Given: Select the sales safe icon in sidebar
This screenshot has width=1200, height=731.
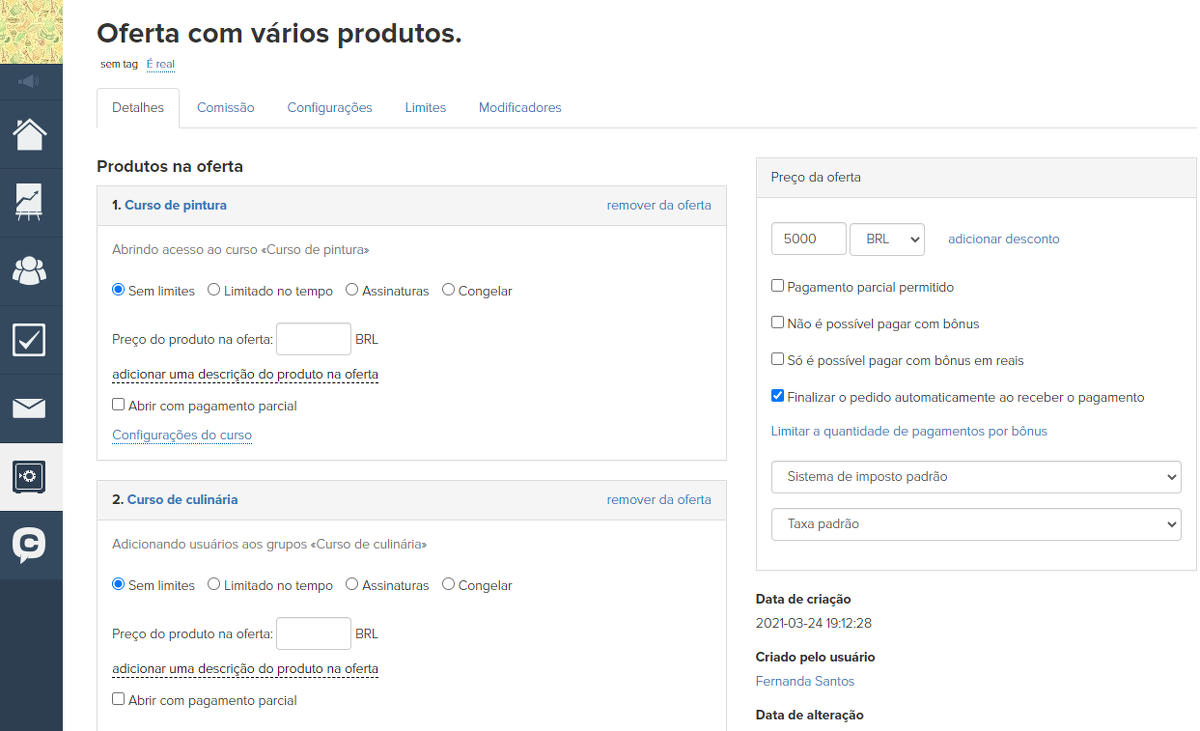Looking at the screenshot, I should pos(30,477).
